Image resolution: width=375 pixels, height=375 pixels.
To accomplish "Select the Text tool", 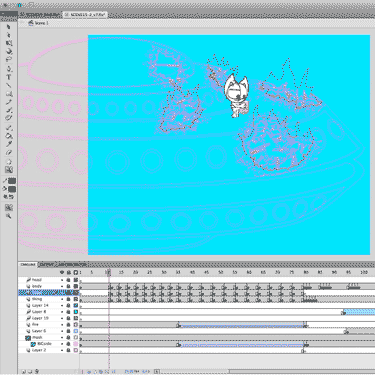I will [9, 77].
